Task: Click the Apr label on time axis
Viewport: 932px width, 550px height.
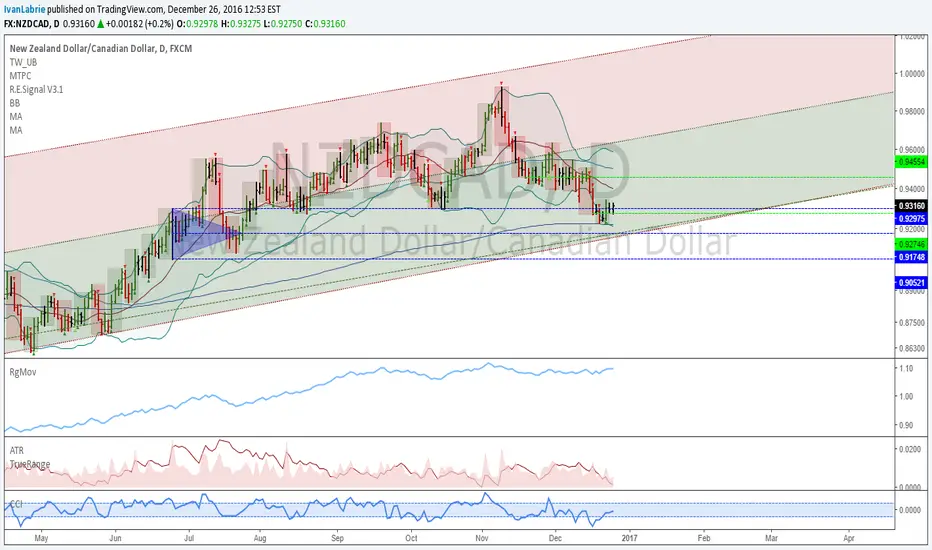Action: coord(849,538)
